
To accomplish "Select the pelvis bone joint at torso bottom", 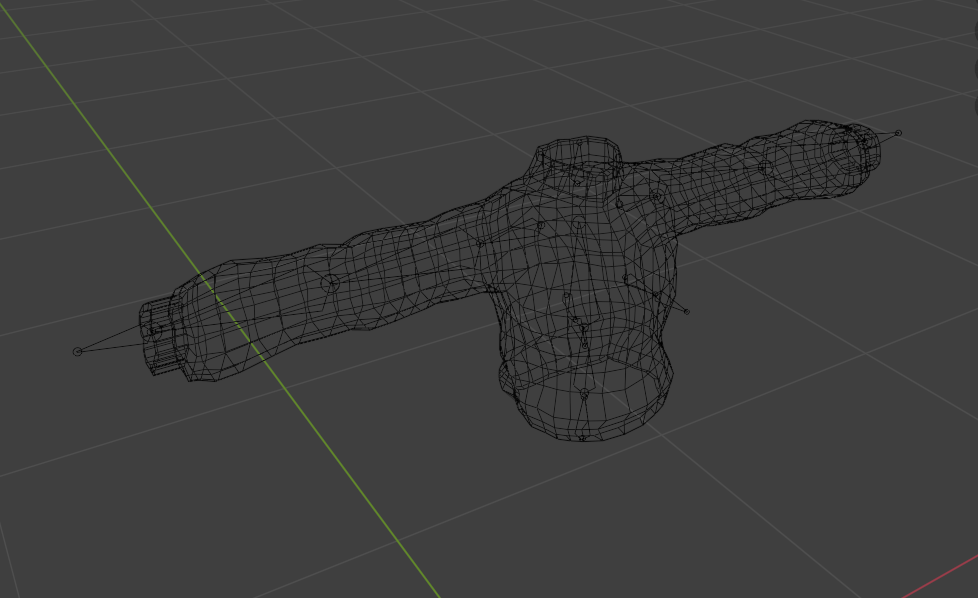I will click(x=584, y=394).
